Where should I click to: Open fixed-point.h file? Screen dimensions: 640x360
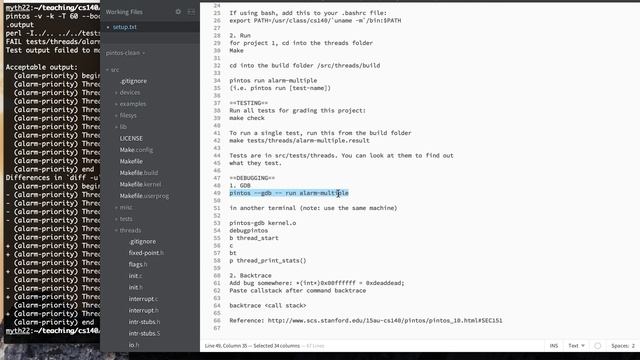pyautogui.click(x=146, y=253)
